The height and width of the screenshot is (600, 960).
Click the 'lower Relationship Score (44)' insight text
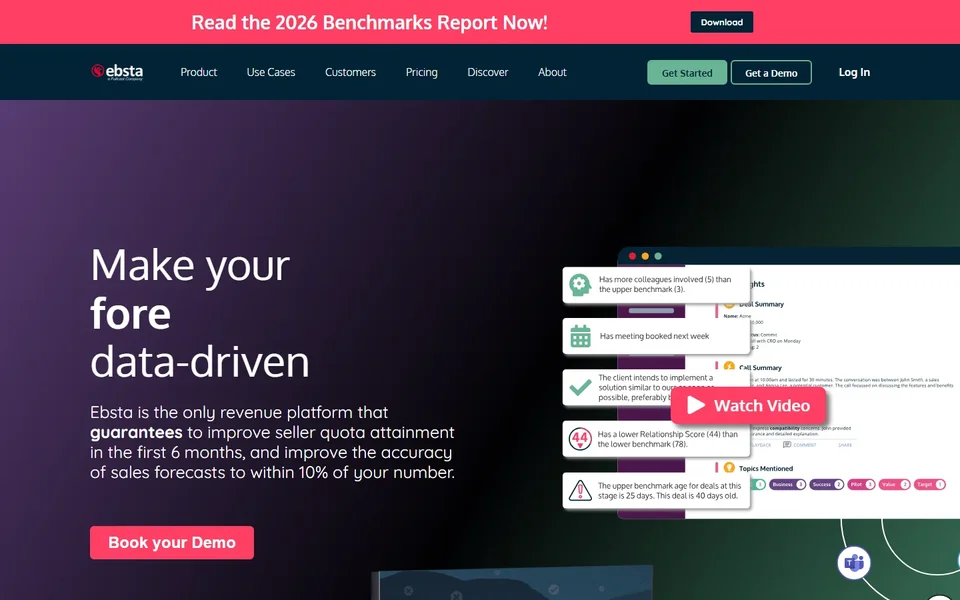click(667, 439)
